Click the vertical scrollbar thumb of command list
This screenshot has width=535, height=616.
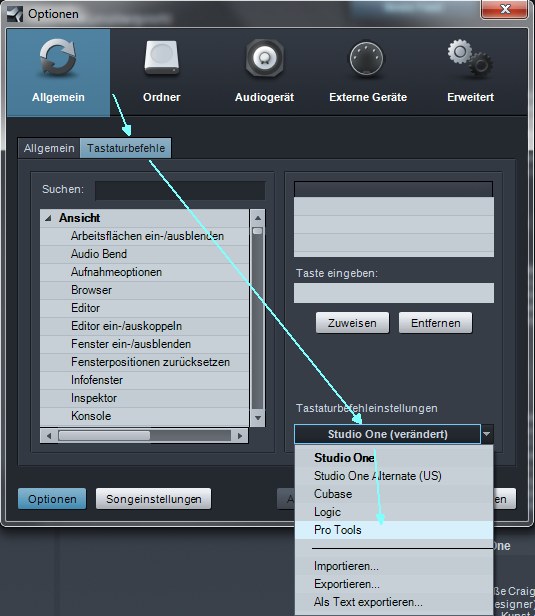click(x=258, y=231)
